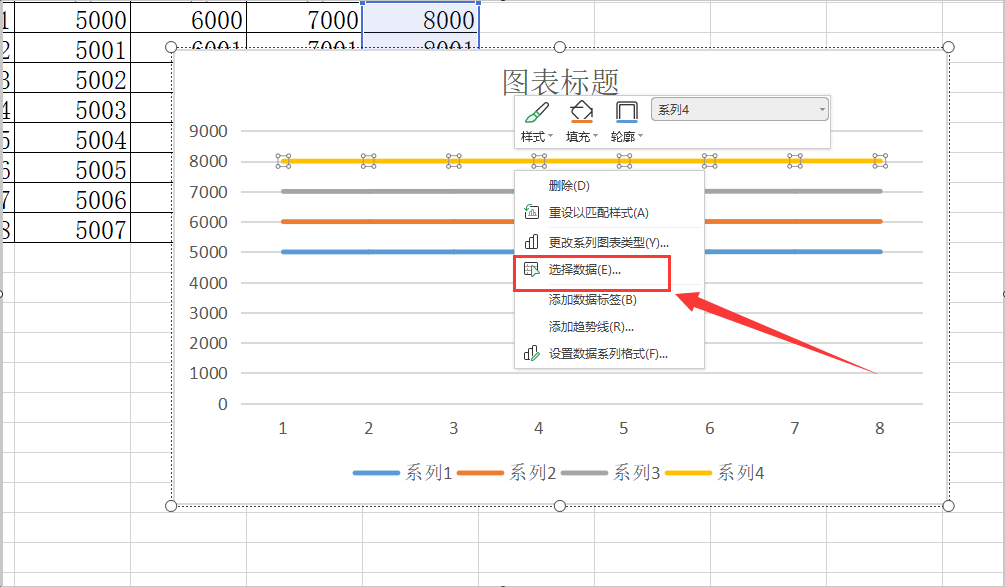The image size is (1005, 587).
Task: Click cell containing 5000
Action: tap(72, 20)
